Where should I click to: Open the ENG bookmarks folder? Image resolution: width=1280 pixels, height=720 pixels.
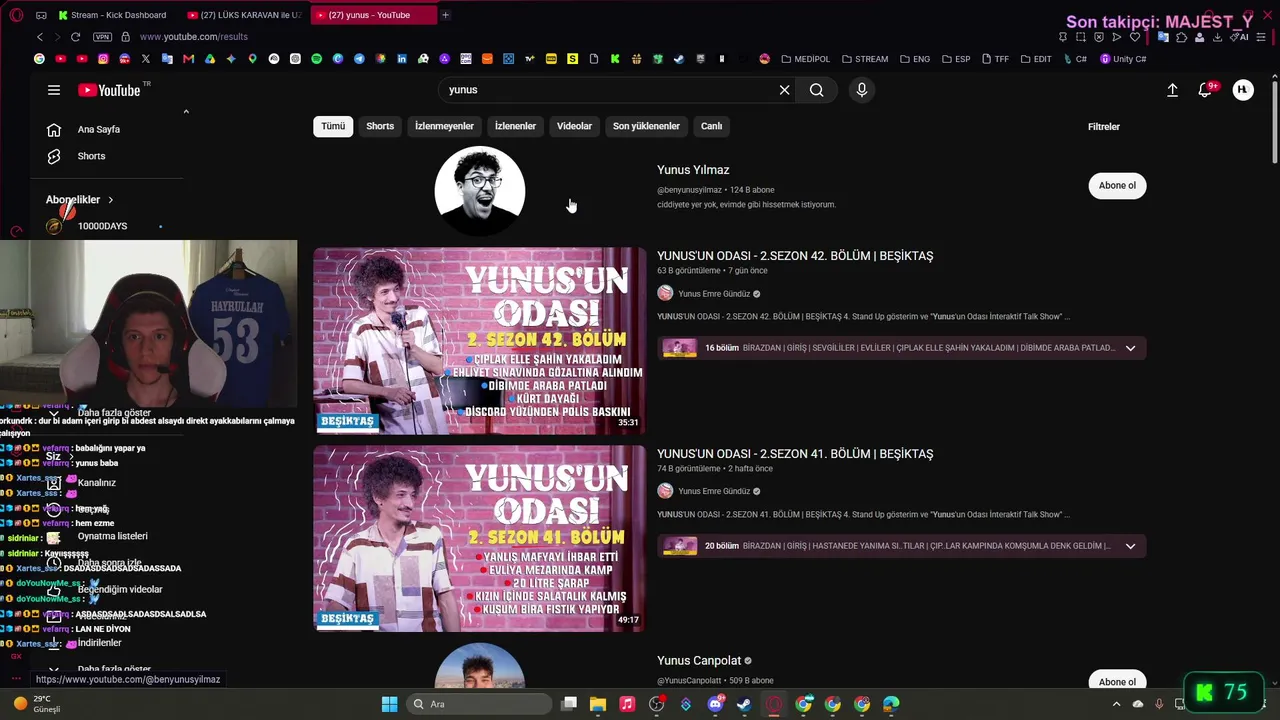coord(915,59)
